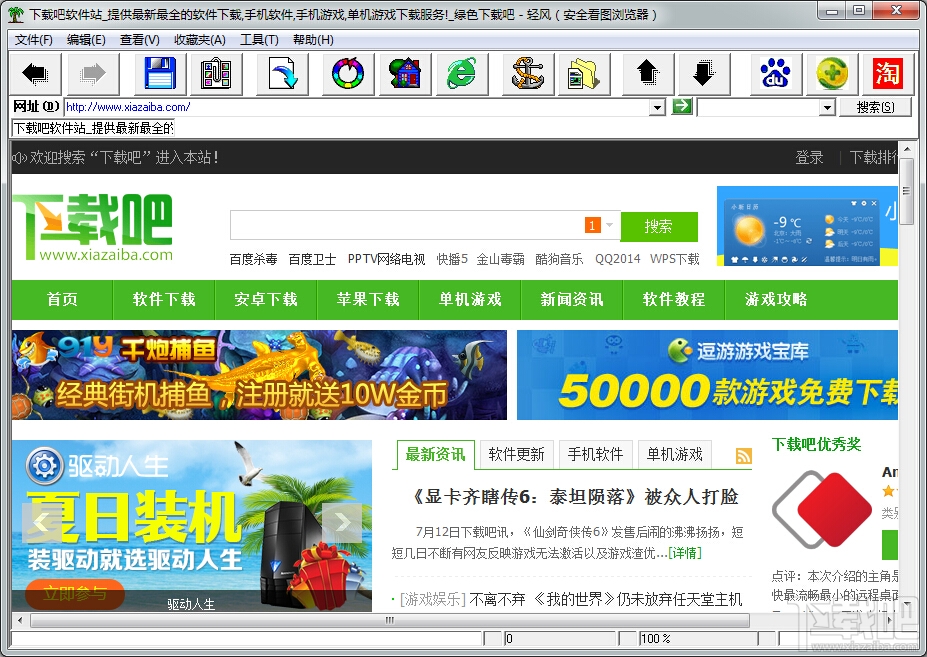Click the 千炮捕鱼 game banner ad
Image resolution: width=927 pixels, height=657 pixels.
tap(259, 375)
